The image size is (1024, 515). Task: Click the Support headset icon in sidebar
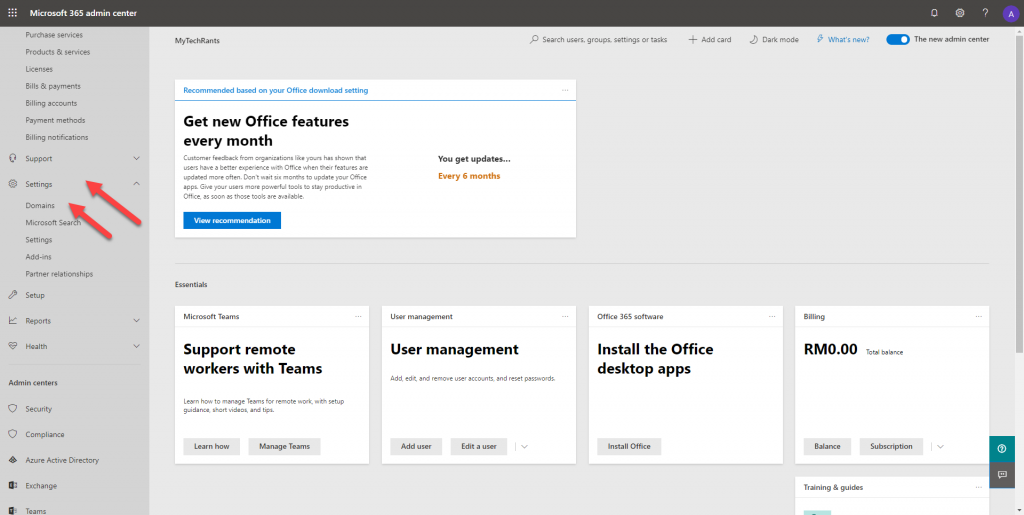click(x=12, y=159)
